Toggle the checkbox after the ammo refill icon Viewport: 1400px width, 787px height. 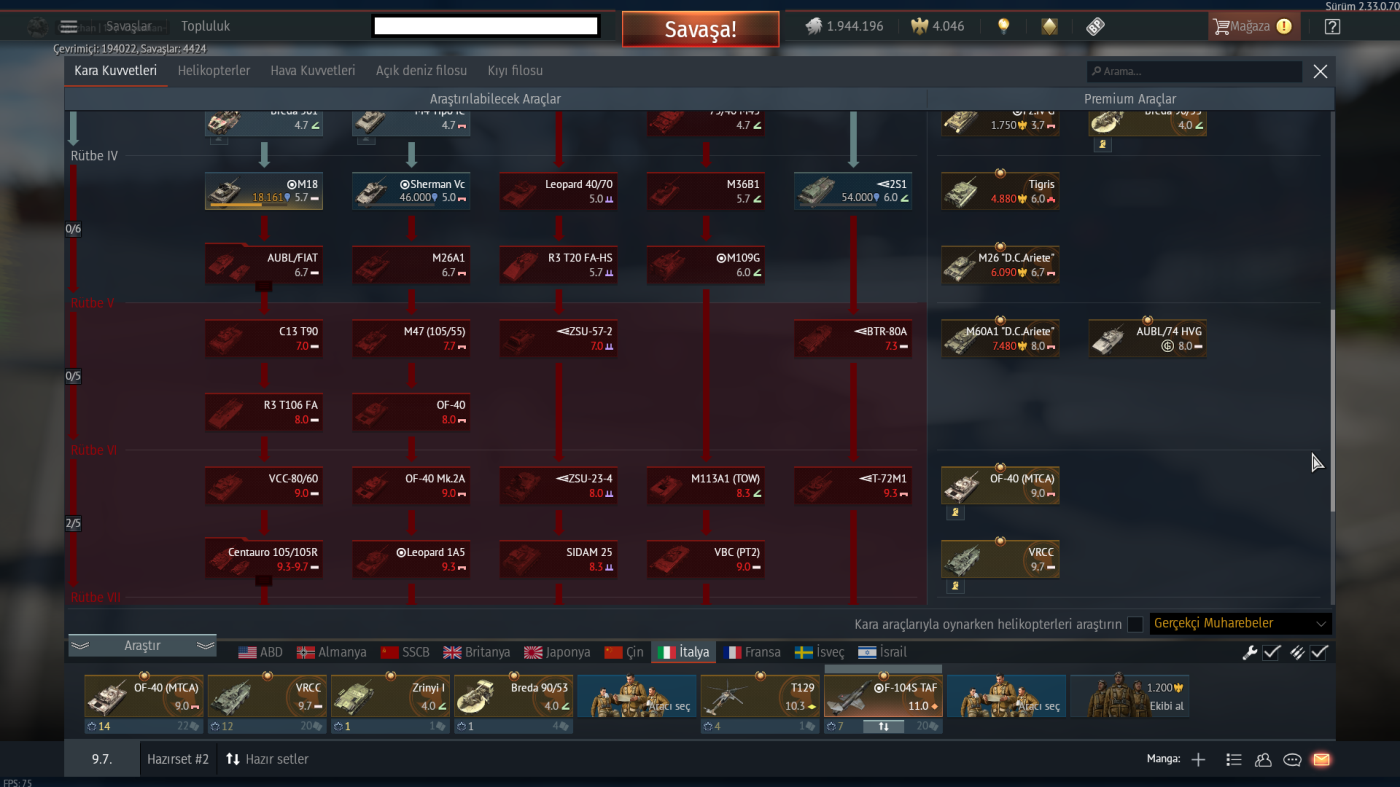pos(1319,652)
